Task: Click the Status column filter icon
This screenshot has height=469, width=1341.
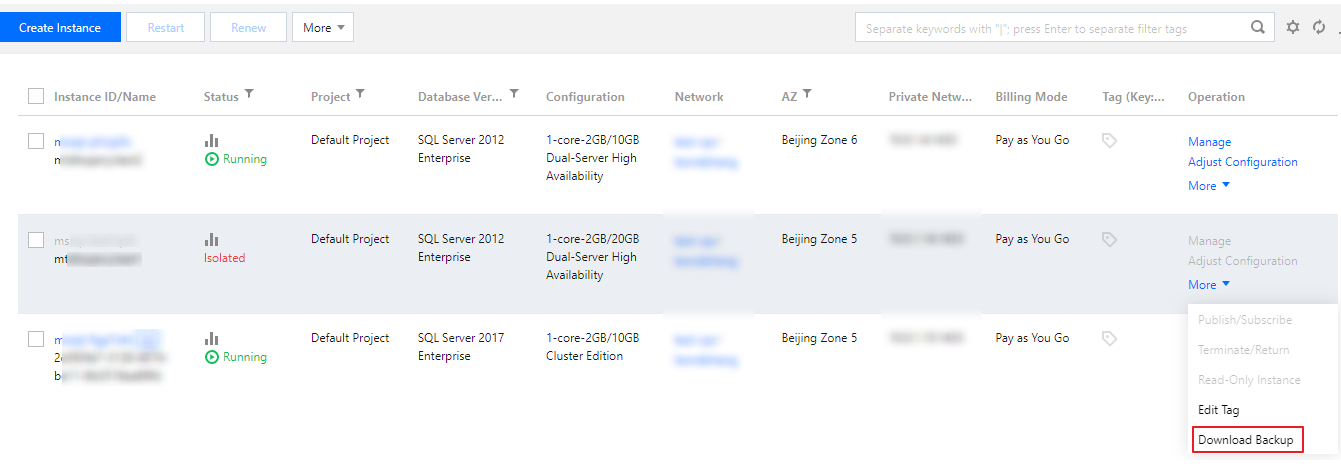Action: (x=249, y=95)
